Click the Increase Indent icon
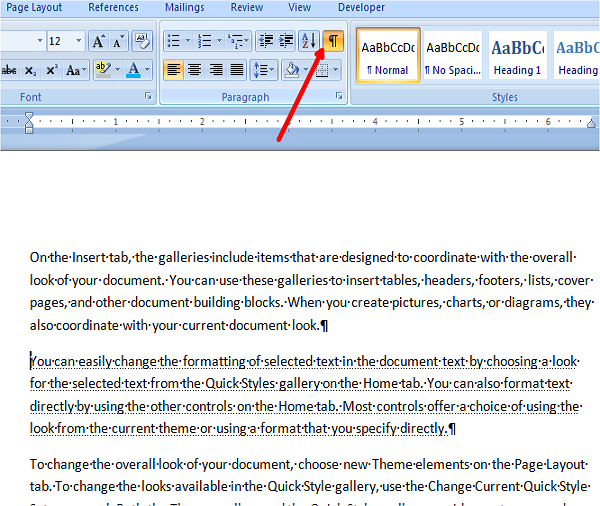 point(286,41)
